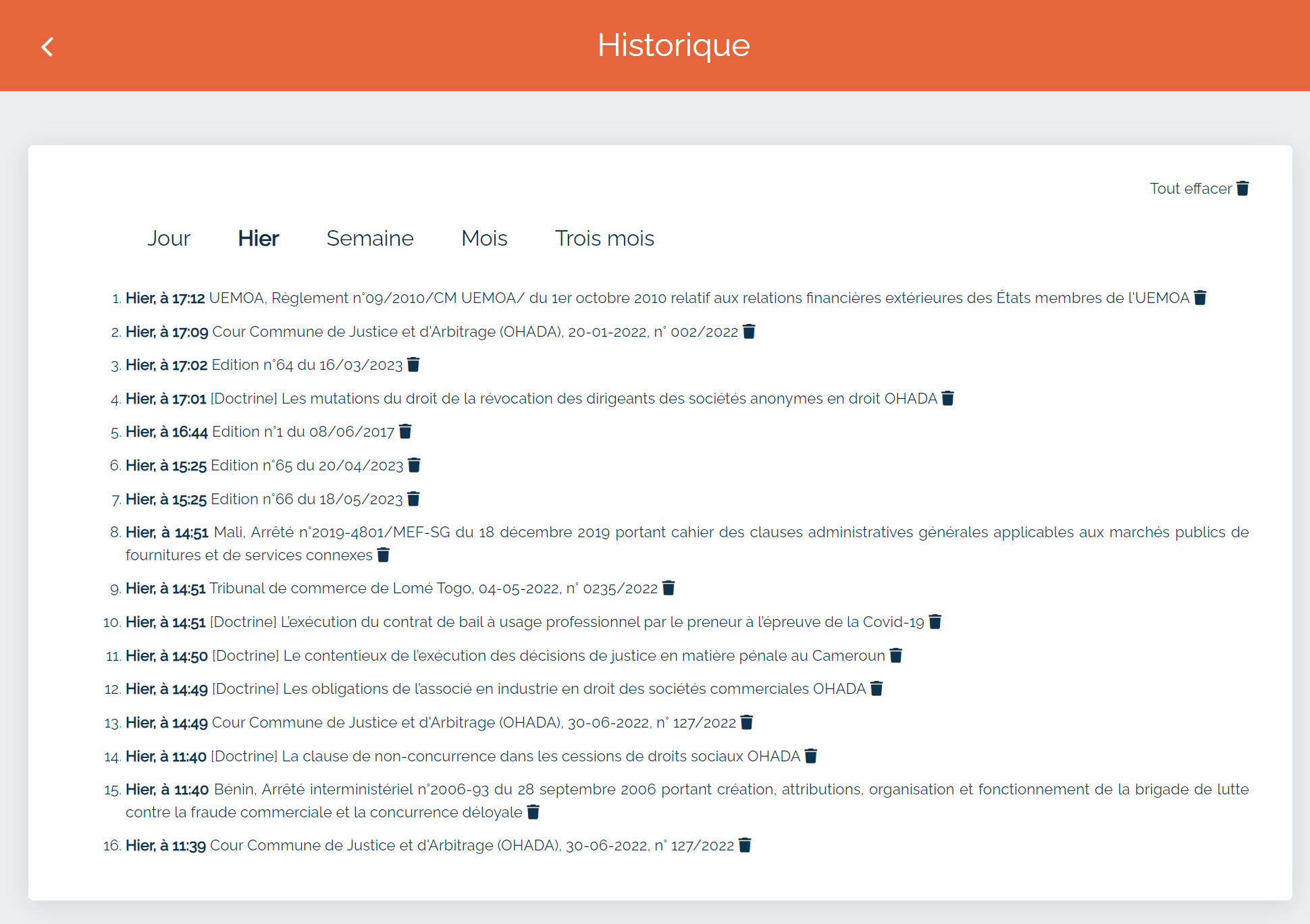
Task: Remove Covid-19 doctrine entry via trash icon
Action: pyautogui.click(x=935, y=622)
